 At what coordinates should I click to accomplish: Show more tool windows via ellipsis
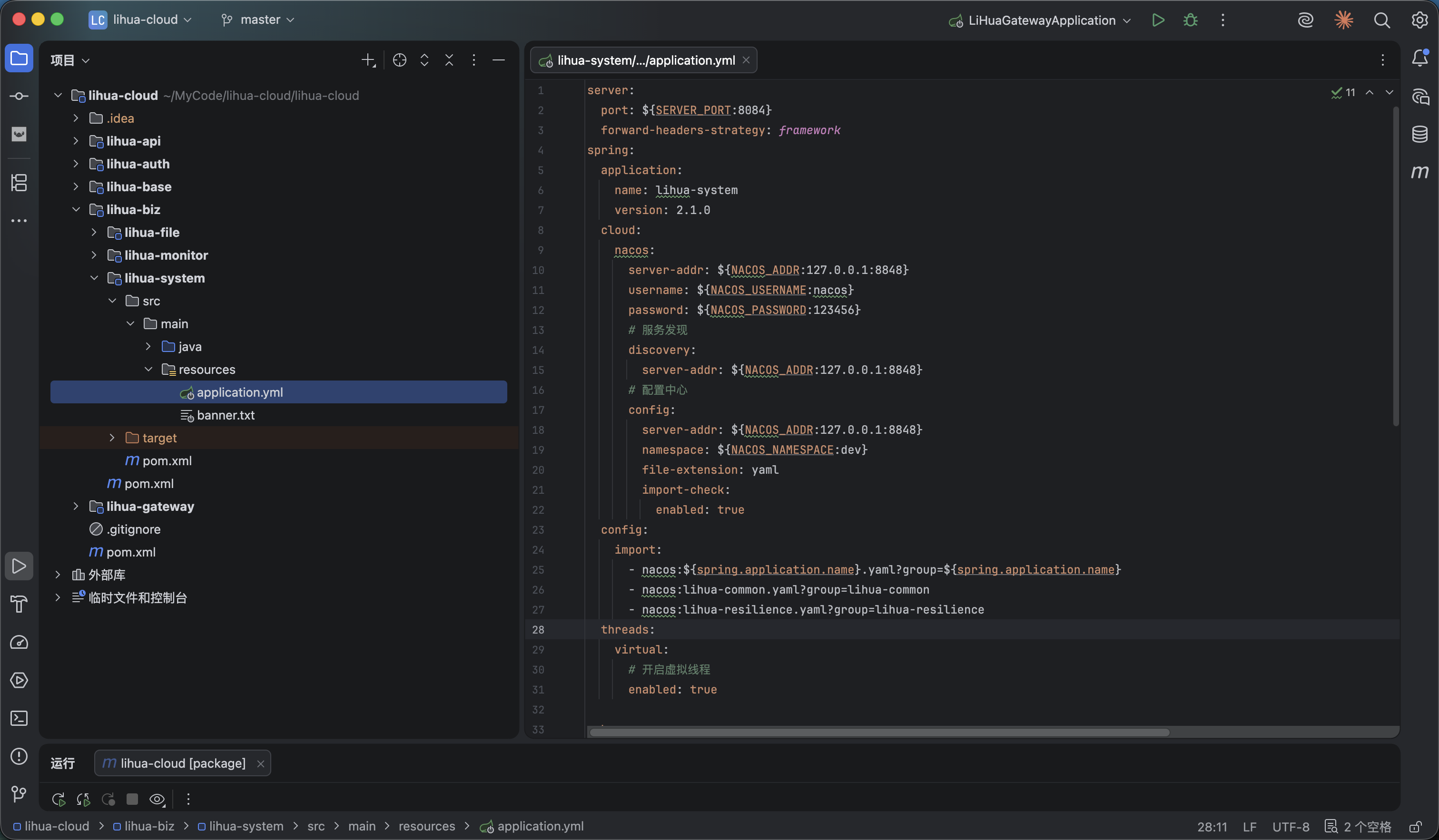tap(19, 221)
